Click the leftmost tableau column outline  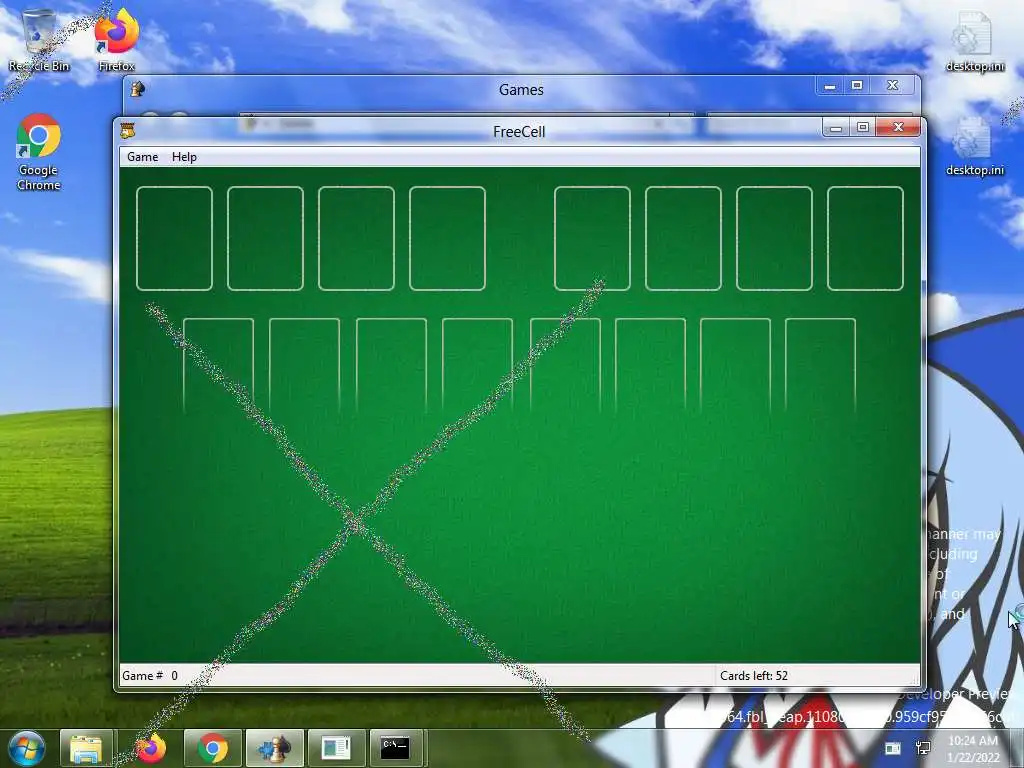point(218,366)
